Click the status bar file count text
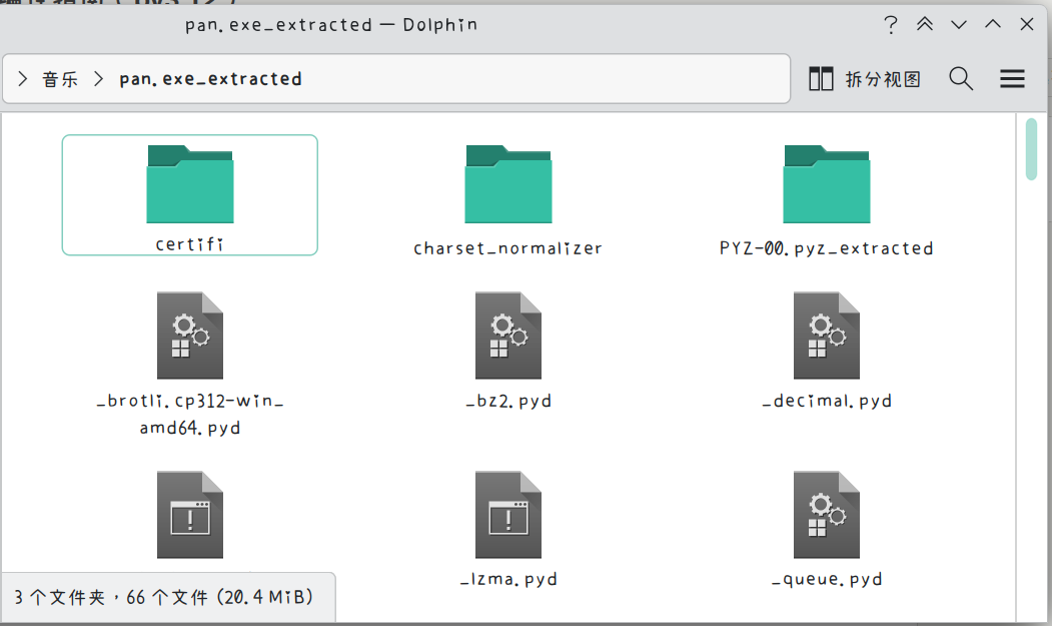Image resolution: width=1052 pixels, height=626 pixels. point(165,598)
